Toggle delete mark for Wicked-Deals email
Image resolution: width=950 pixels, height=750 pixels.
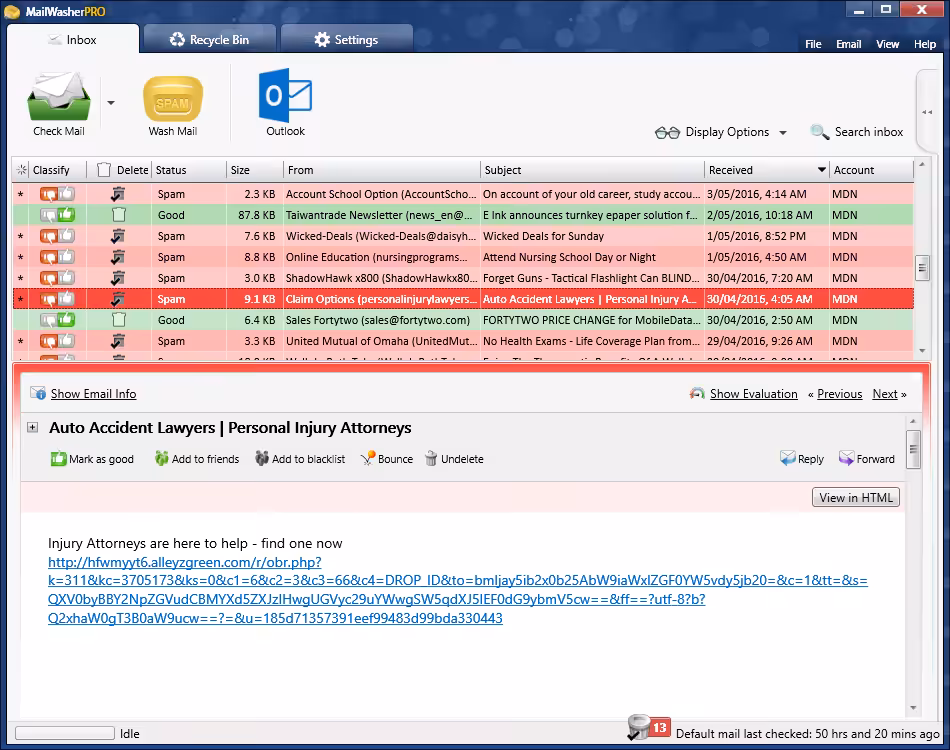118,236
